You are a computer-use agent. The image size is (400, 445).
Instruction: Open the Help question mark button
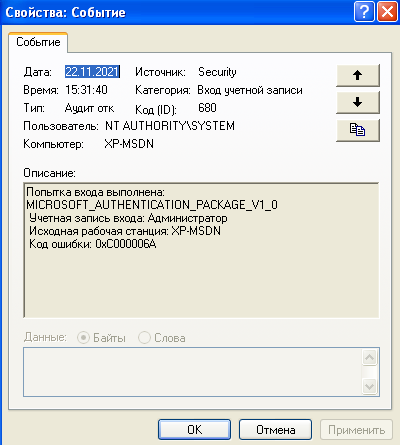point(364,12)
